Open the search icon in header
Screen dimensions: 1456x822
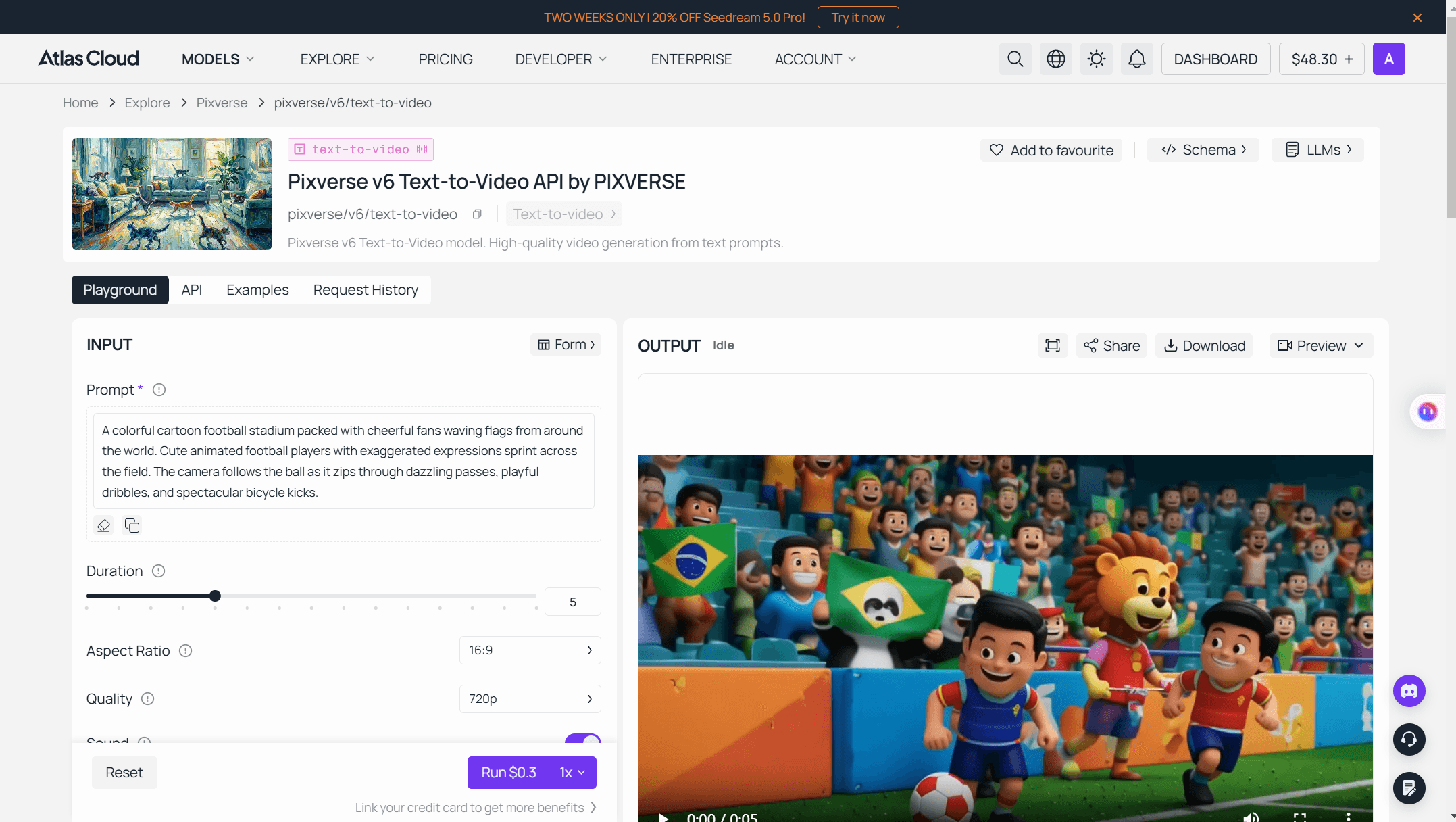point(1015,59)
